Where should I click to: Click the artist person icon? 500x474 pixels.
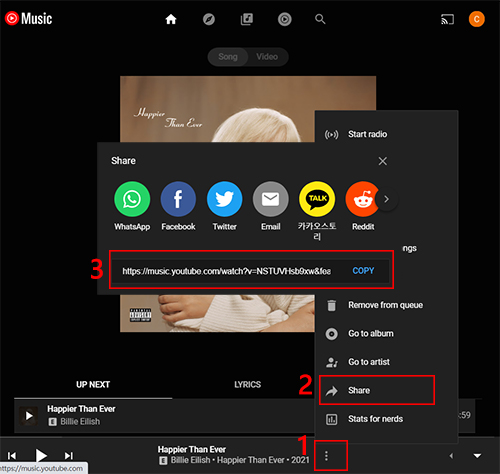(x=332, y=362)
